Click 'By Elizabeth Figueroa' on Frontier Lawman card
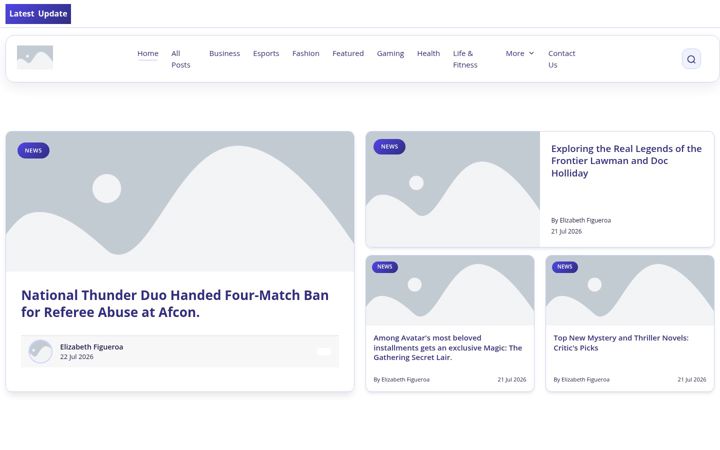 click(x=581, y=220)
